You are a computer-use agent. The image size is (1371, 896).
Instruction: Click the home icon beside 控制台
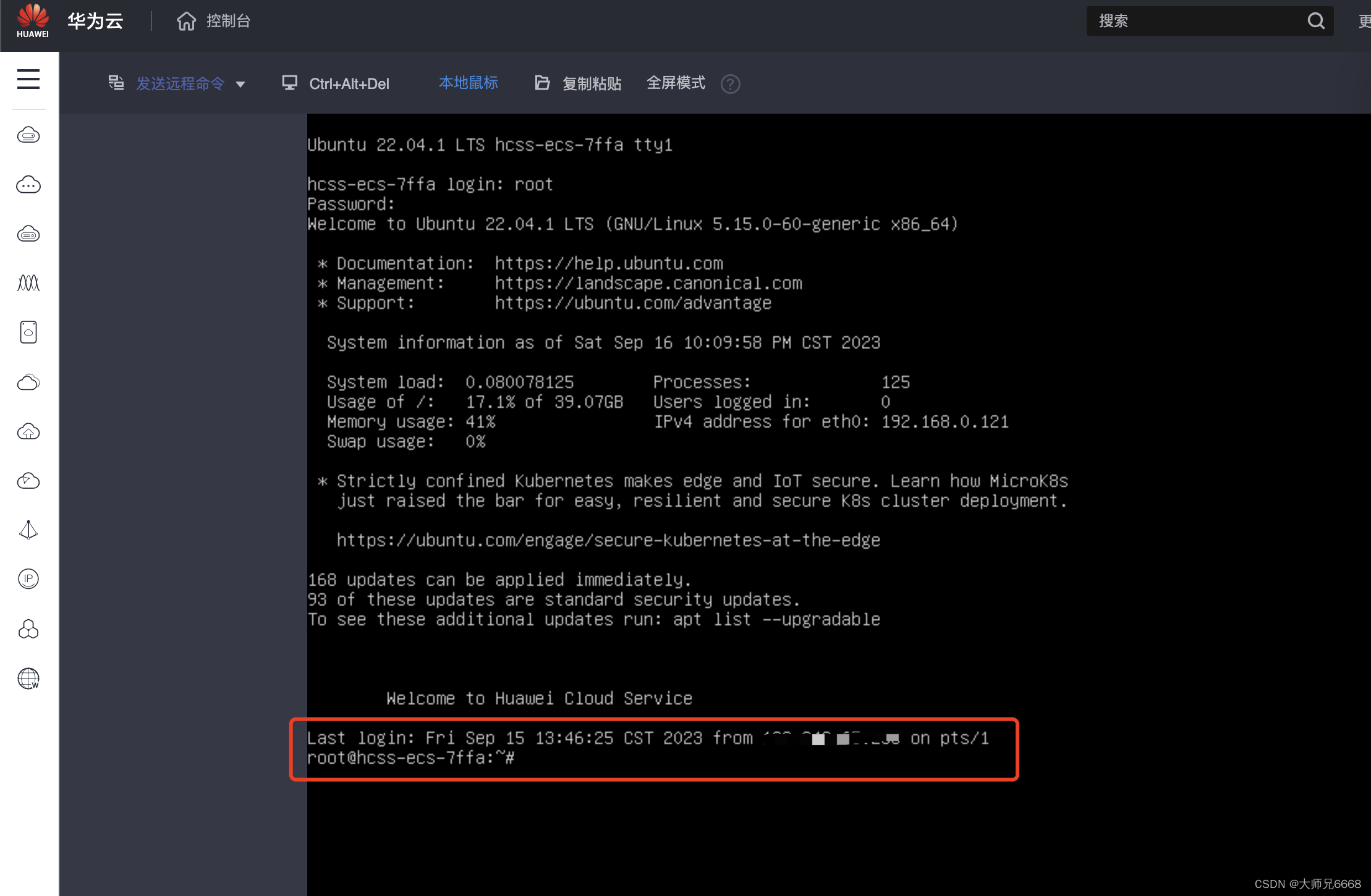[186, 21]
